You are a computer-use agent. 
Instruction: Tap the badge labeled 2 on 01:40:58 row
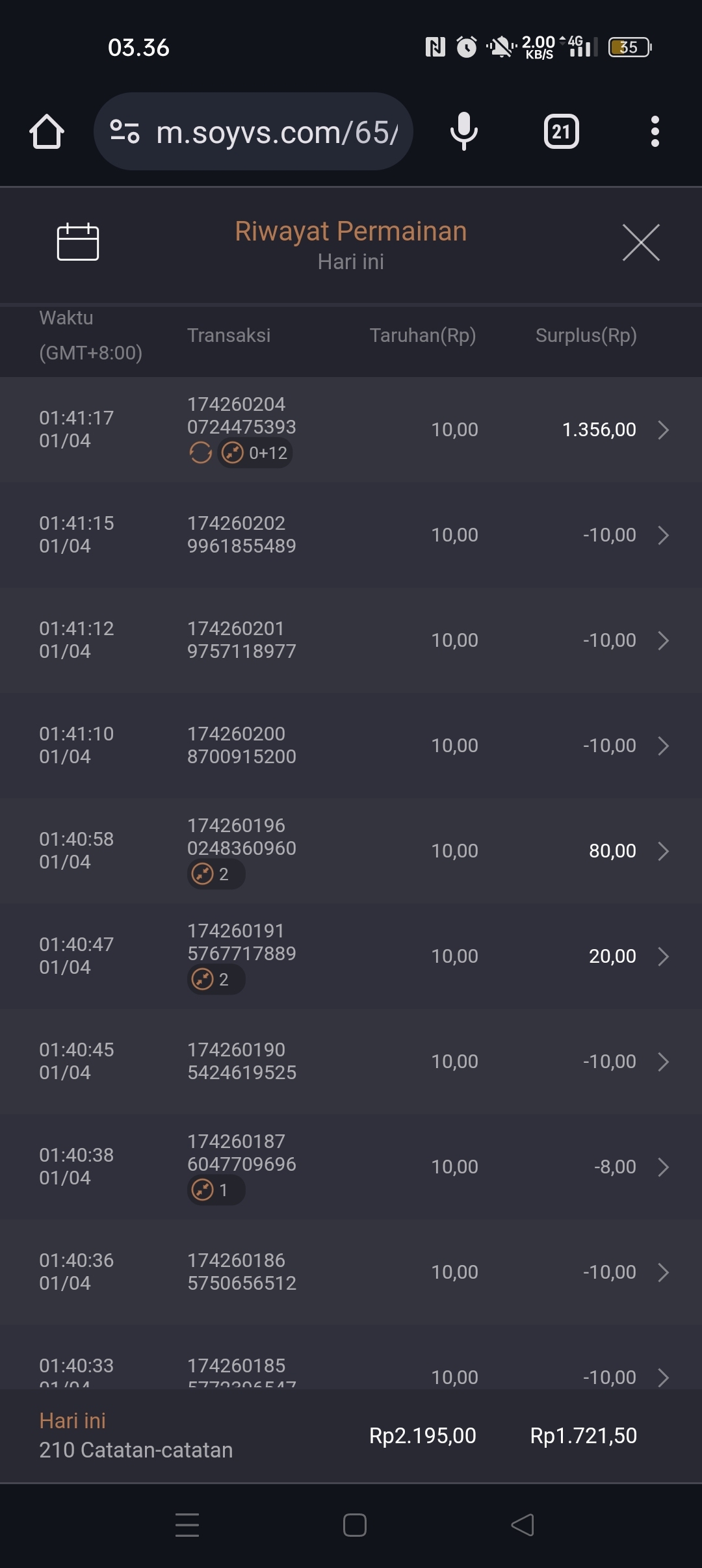point(216,874)
